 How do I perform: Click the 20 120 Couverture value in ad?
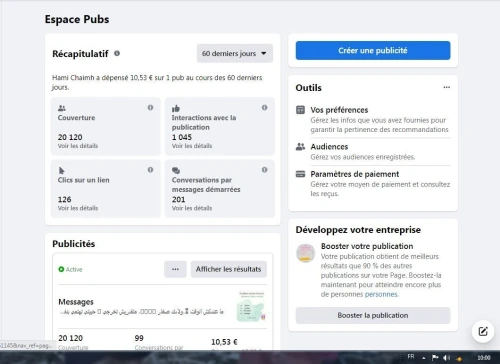tap(70, 338)
